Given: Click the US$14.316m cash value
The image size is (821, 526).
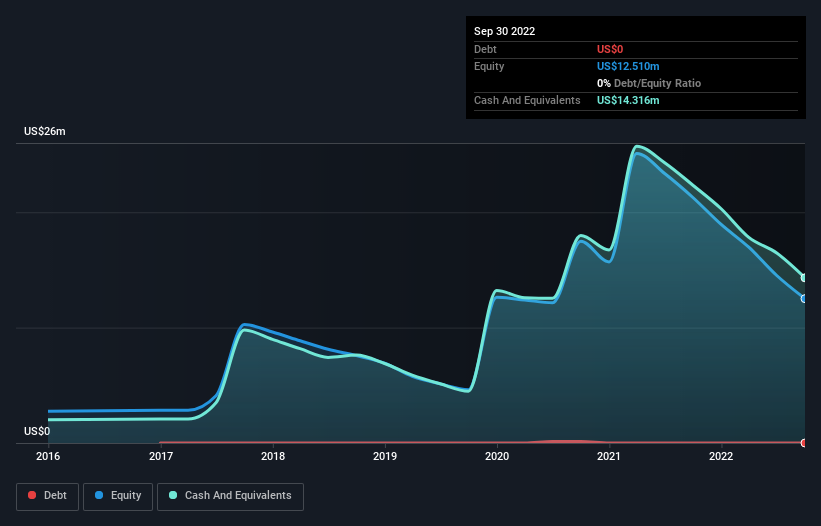Looking at the screenshot, I should (x=628, y=100).
